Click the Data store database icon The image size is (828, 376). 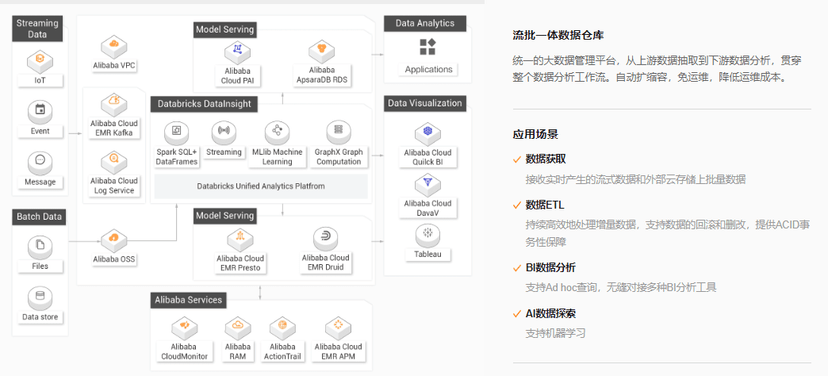[x=40, y=297]
